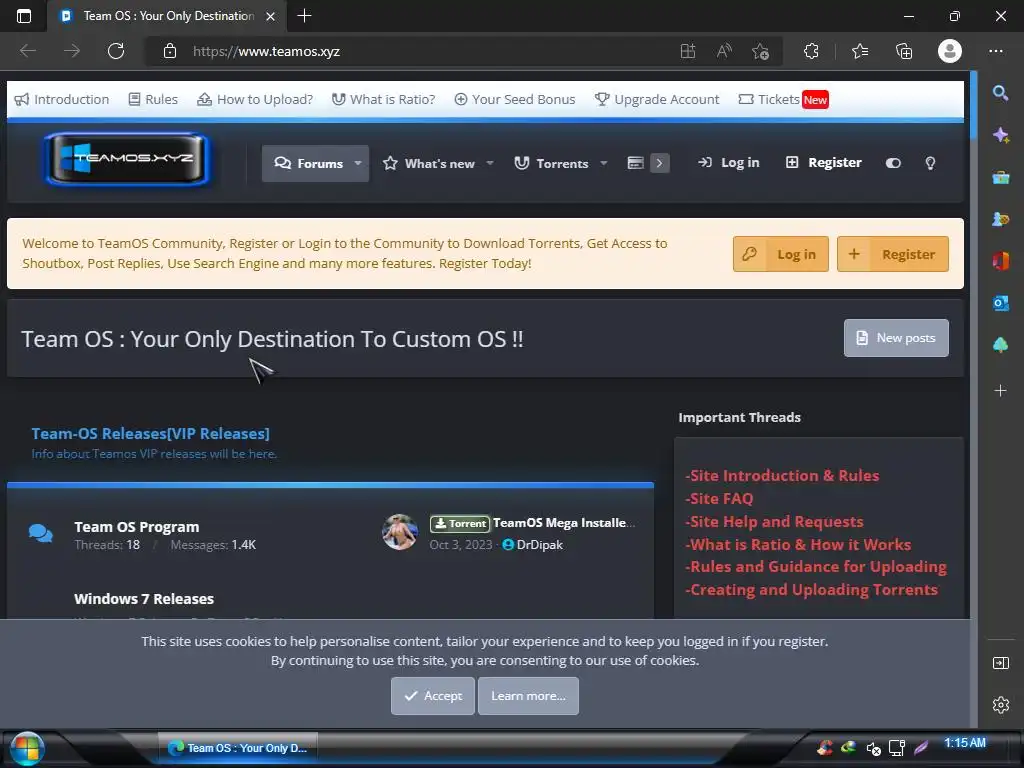Open the Microsoft 365 sidebar icon
Image resolution: width=1024 pixels, height=768 pixels.
(x=1000, y=261)
